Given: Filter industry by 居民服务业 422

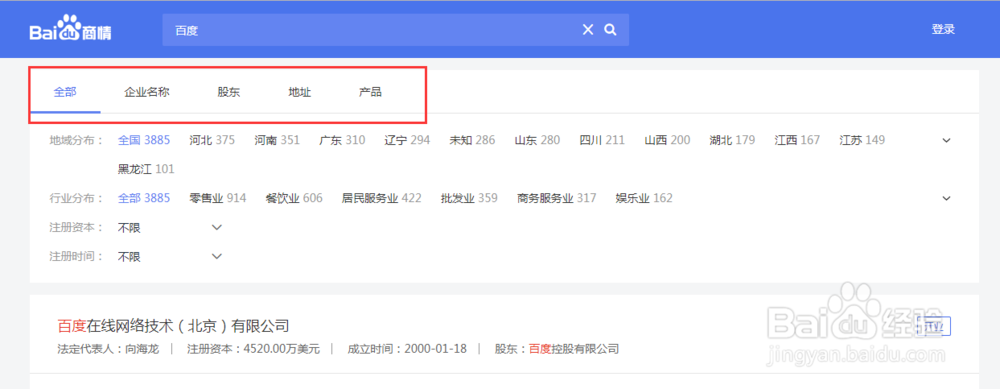Looking at the screenshot, I should pyautogui.click(x=381, y=198).
